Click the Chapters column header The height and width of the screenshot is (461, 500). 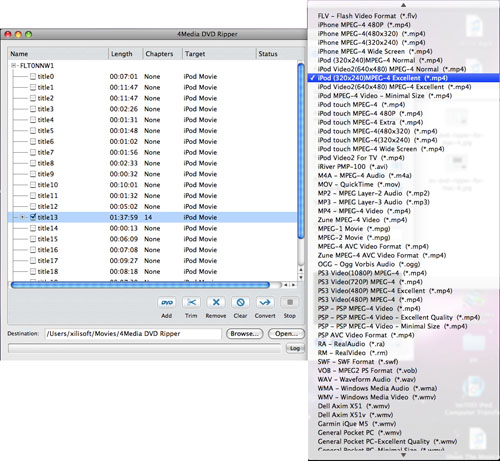coord(163,54)
